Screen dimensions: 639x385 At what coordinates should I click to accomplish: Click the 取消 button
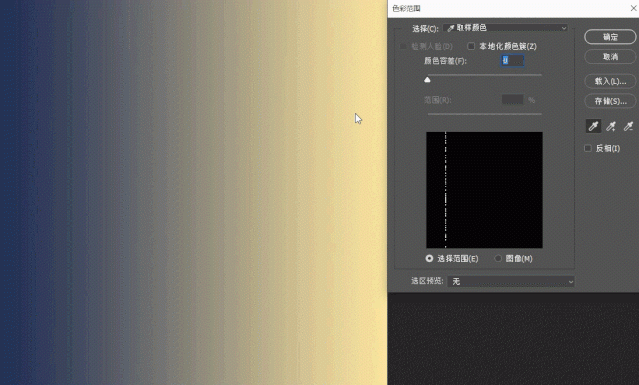click(610, 57)
